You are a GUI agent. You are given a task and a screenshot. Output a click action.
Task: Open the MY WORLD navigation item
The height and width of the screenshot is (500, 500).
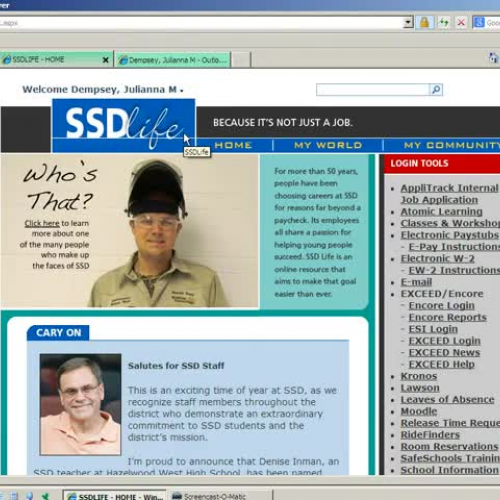[328, 145]
